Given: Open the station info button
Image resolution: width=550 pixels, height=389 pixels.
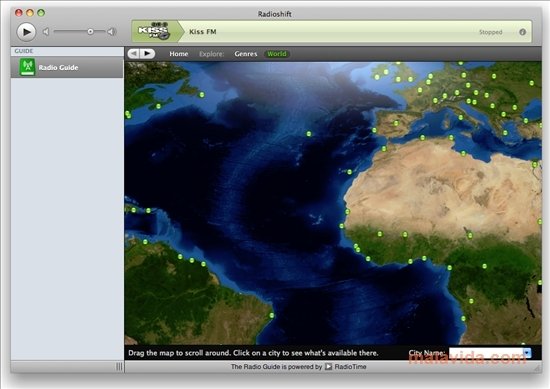Looking at the screenshot, I should click(x=522, y=32).
